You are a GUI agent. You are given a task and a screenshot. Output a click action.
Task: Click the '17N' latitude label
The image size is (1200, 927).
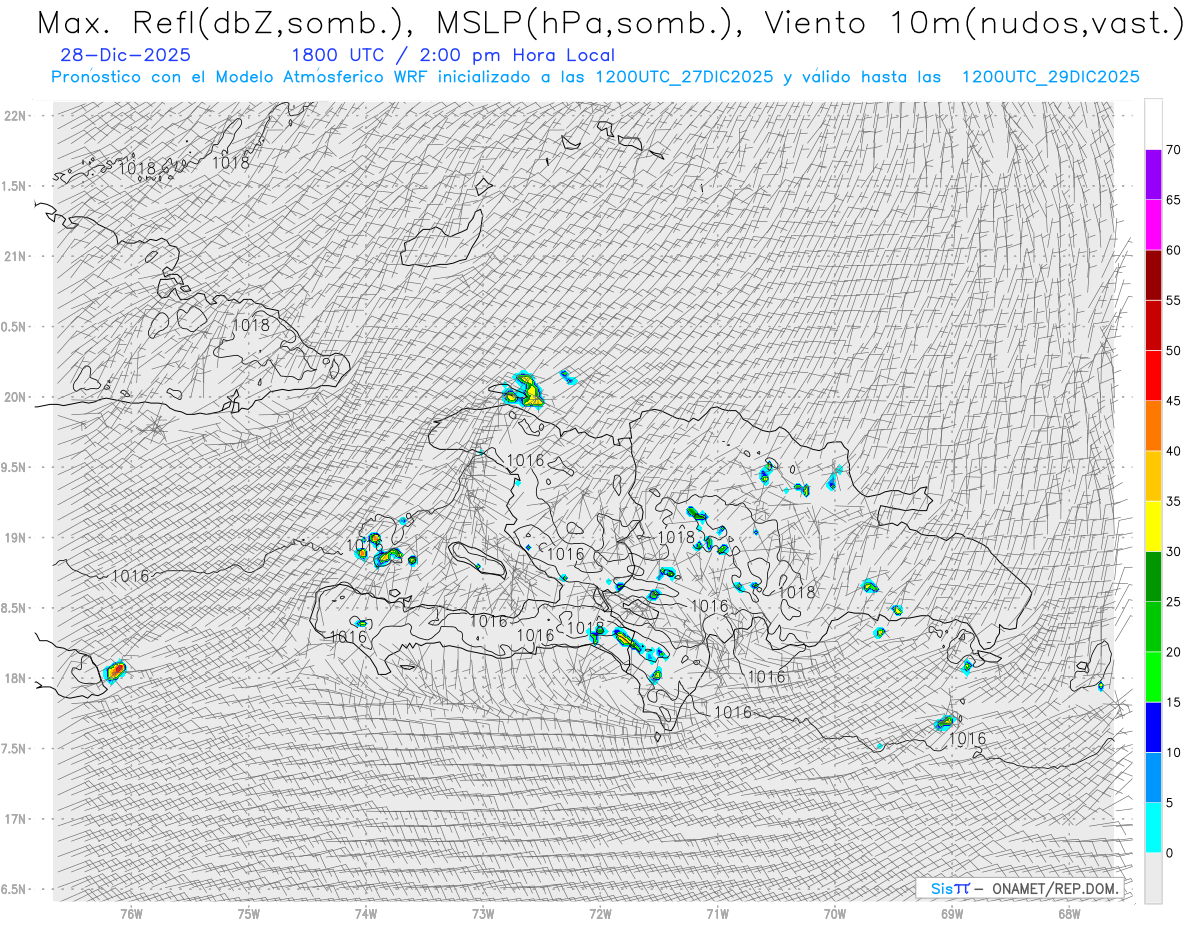(x=17, y=819)
